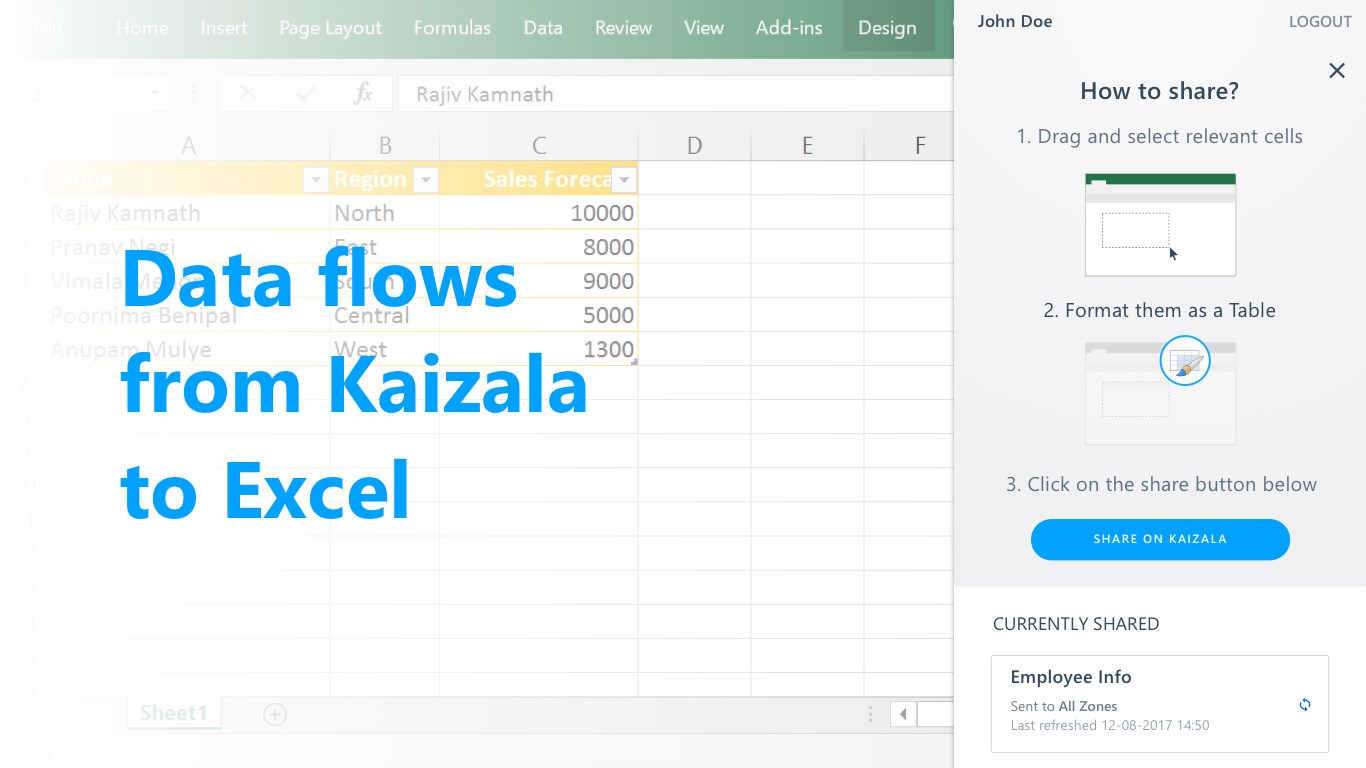Select the Sheet1 tab
Viewport: 1366px width, 768px height.
click(174, 713)
